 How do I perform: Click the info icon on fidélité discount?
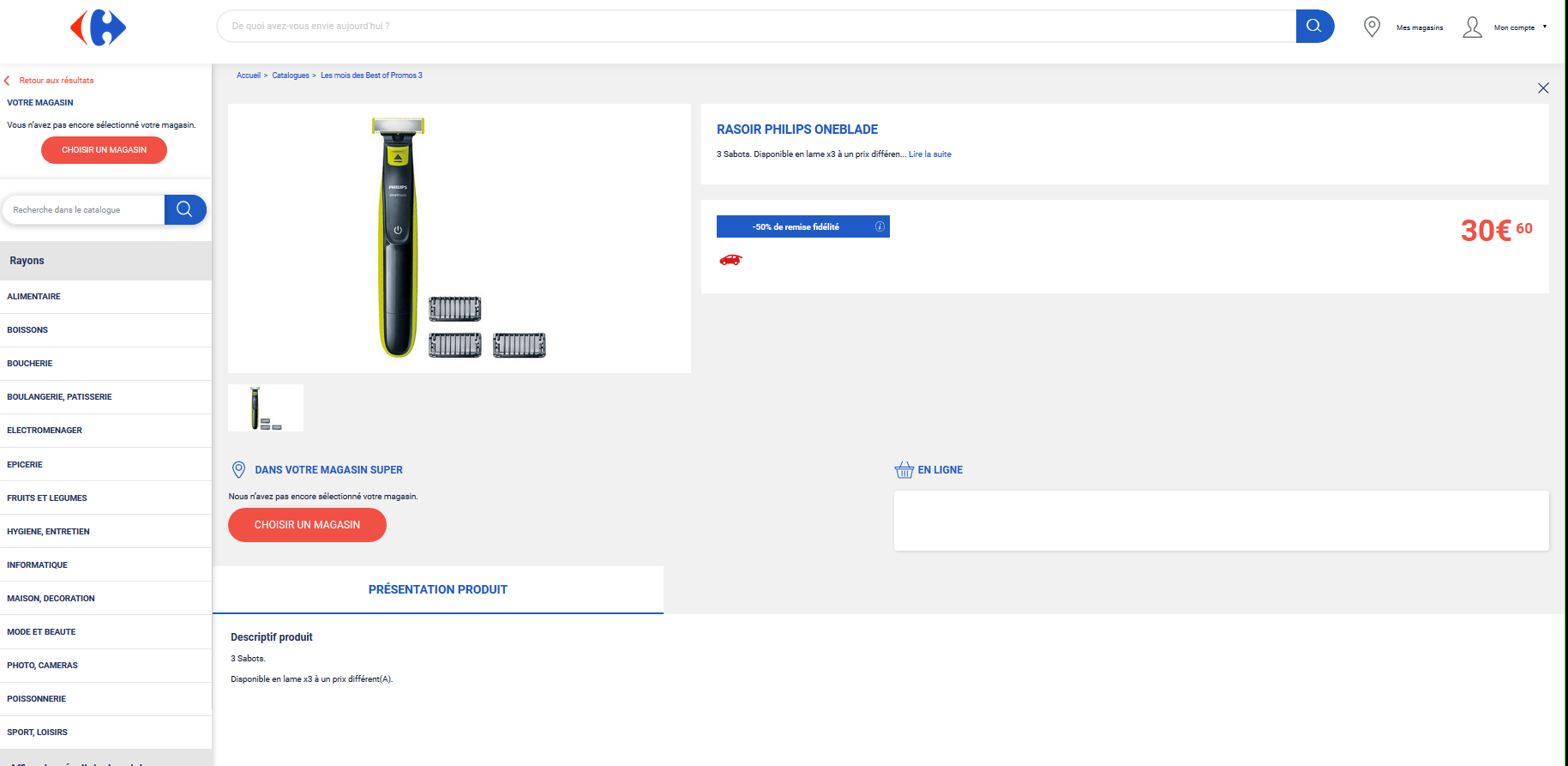pyautogui.click(x=880, y=226)
